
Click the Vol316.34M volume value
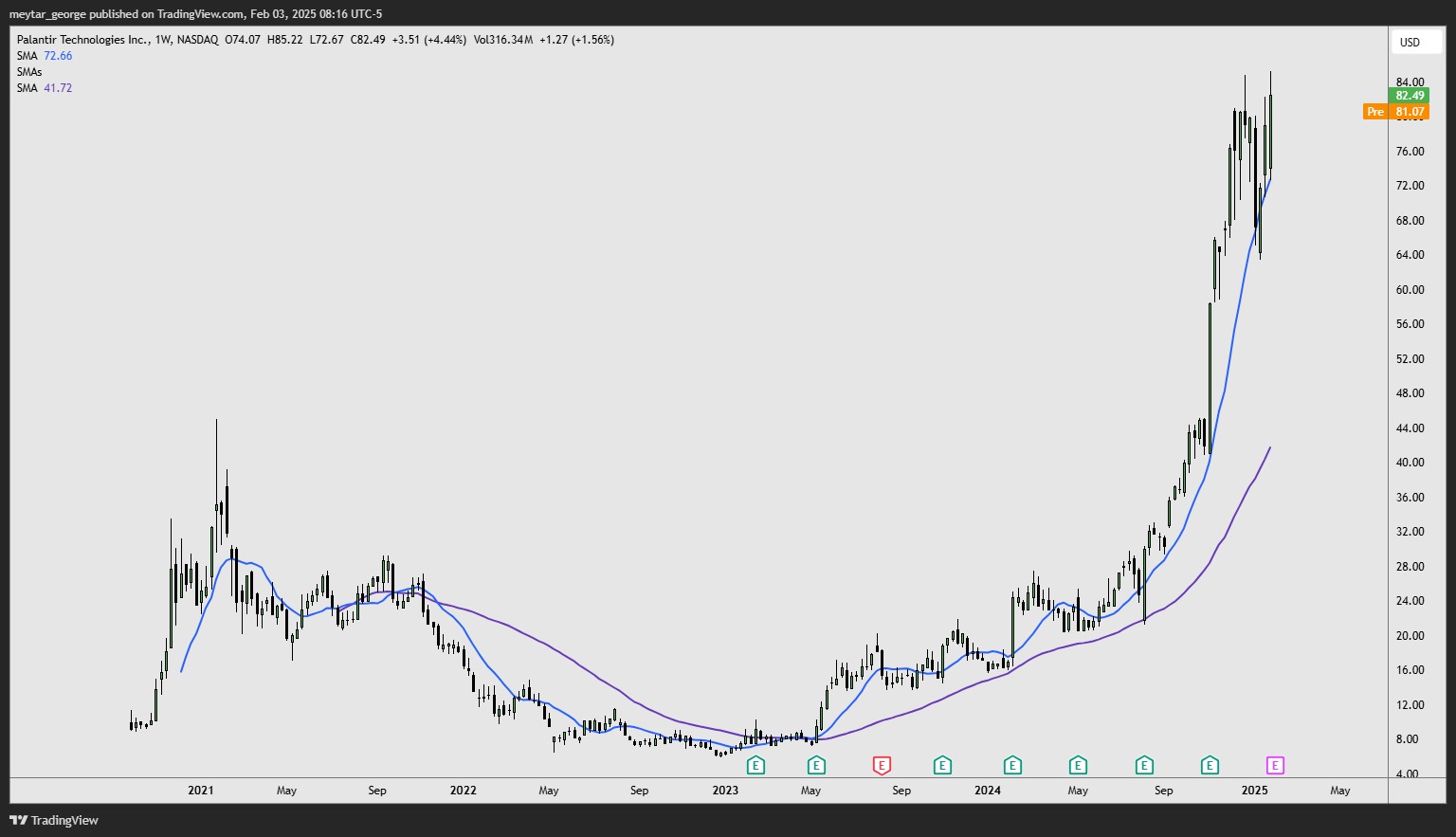point(503,40)
